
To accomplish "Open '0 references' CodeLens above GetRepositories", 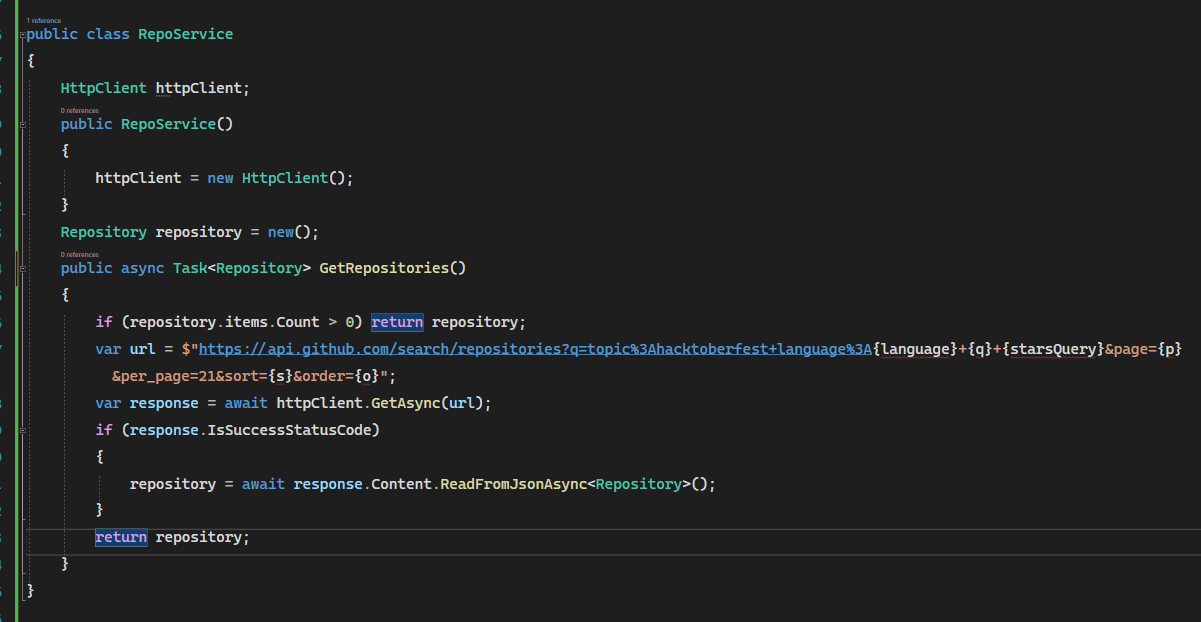I will [x=80, y=254].
